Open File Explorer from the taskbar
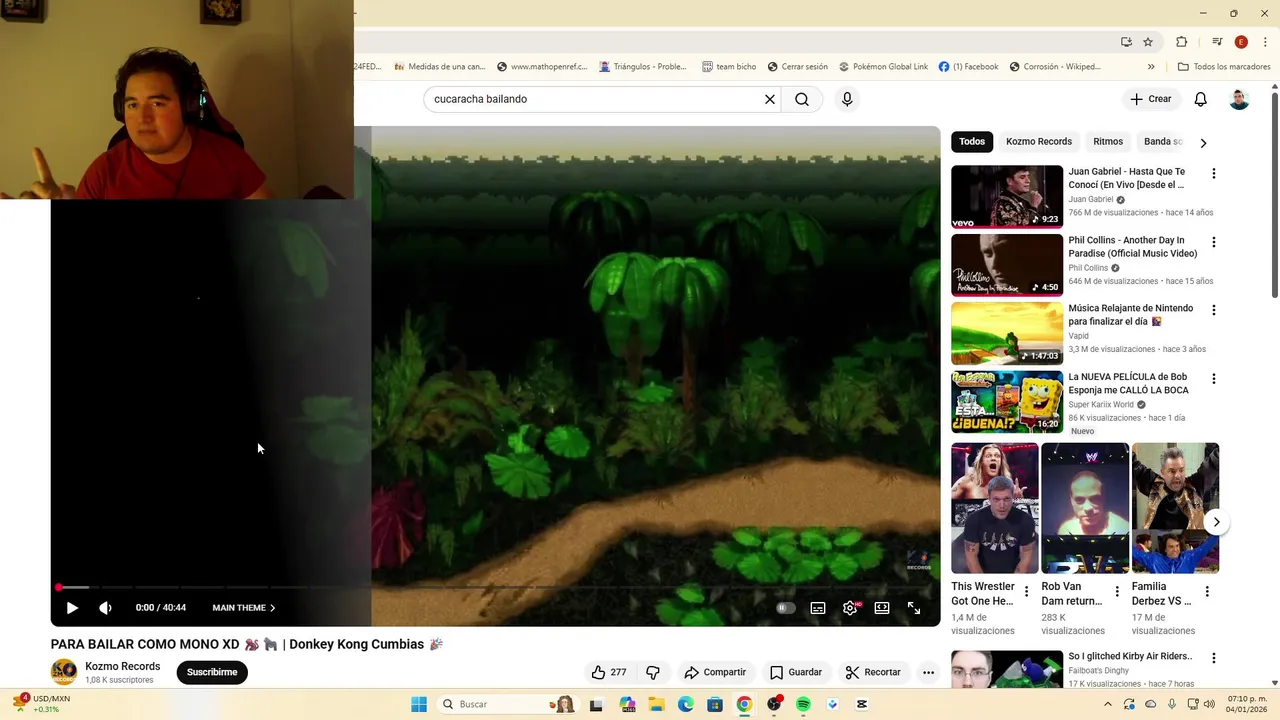 click(656, 704)
